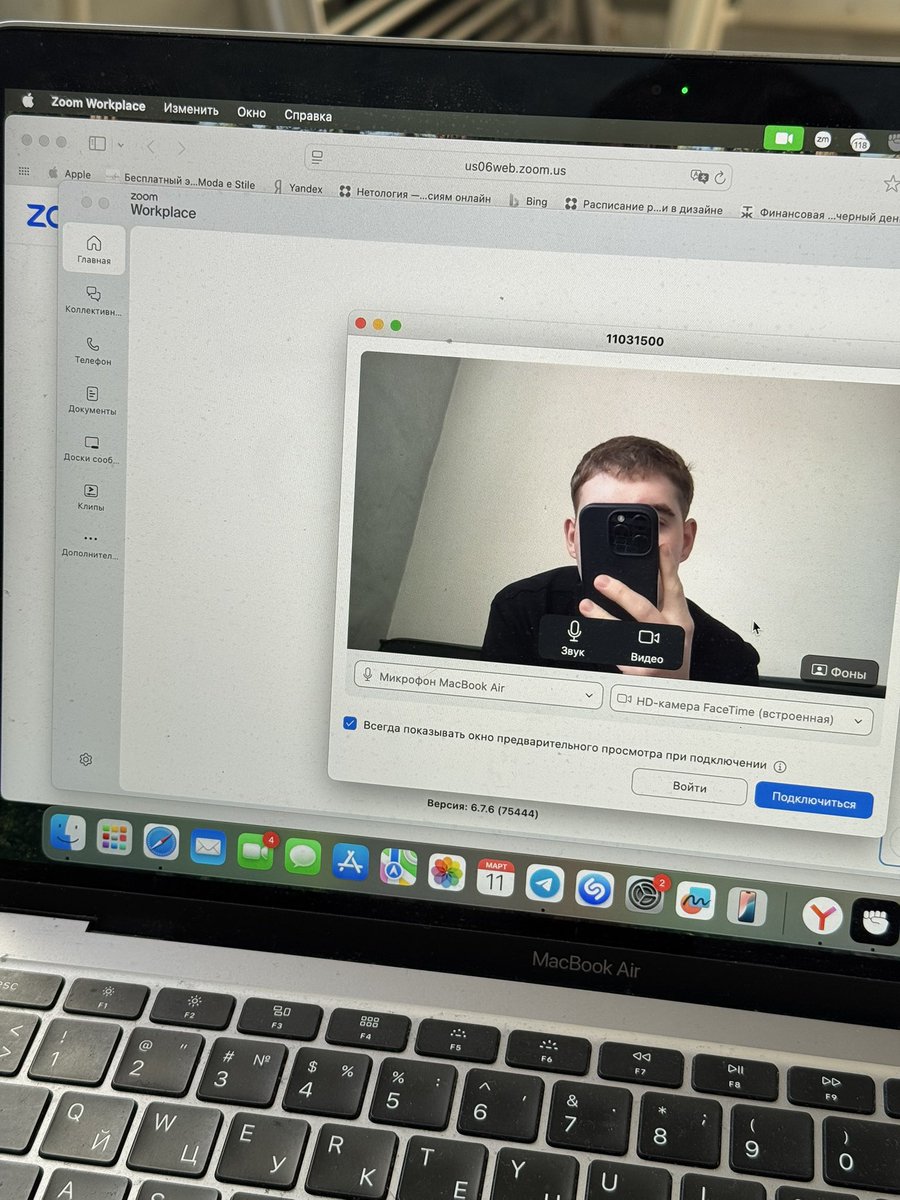Open Shazam from the Dock
The image size is (900, 1200).
pyautogui.click(x=595, y=888)
